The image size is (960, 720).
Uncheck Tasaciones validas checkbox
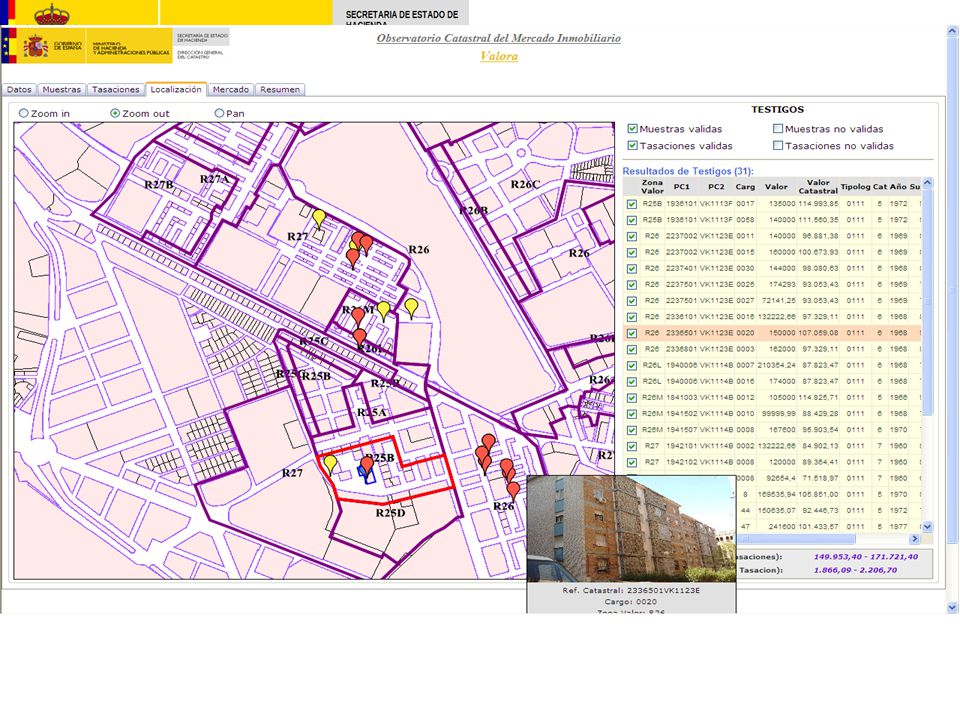pyautogui.click(x=632, y=146)
